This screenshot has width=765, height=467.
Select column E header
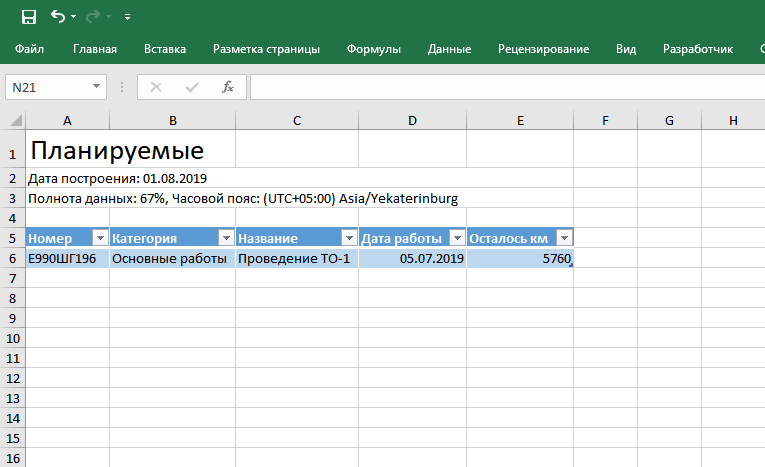click(x=520, y=121)
